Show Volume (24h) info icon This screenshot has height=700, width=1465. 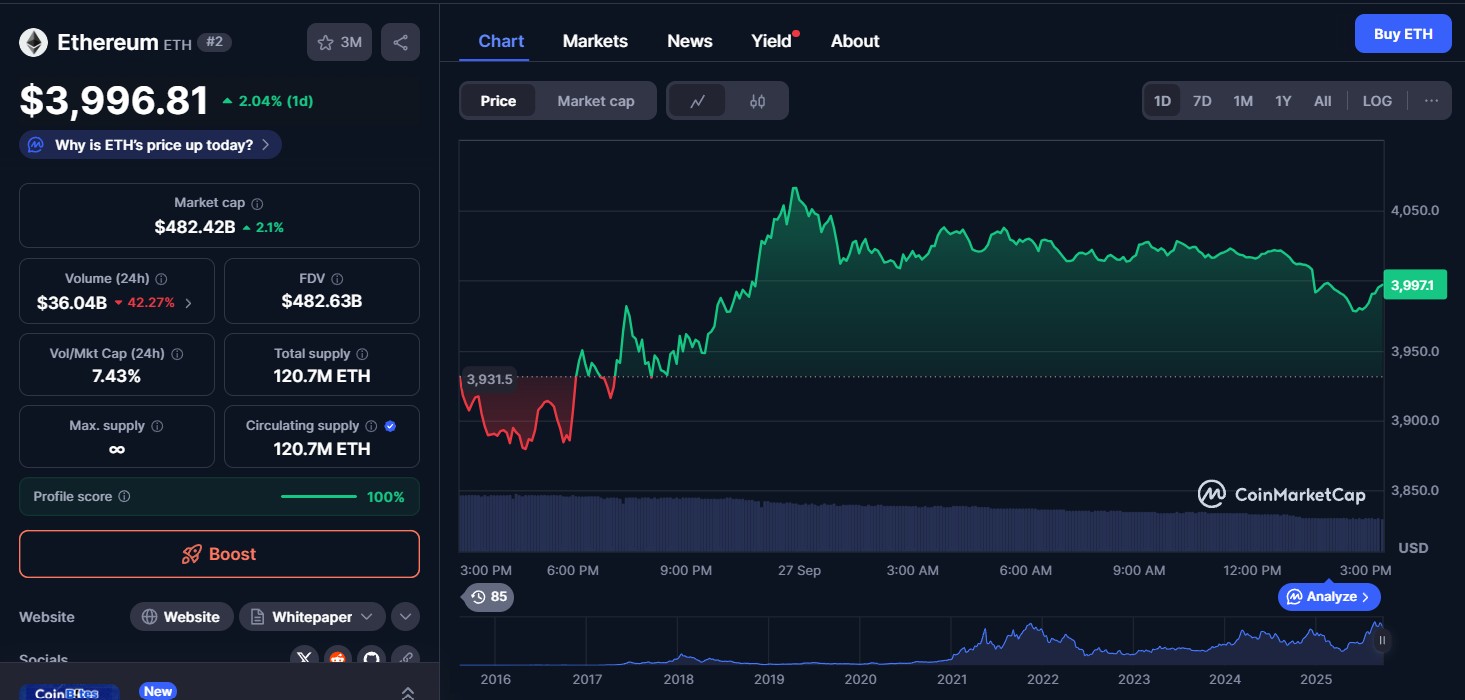click(161, 279)
